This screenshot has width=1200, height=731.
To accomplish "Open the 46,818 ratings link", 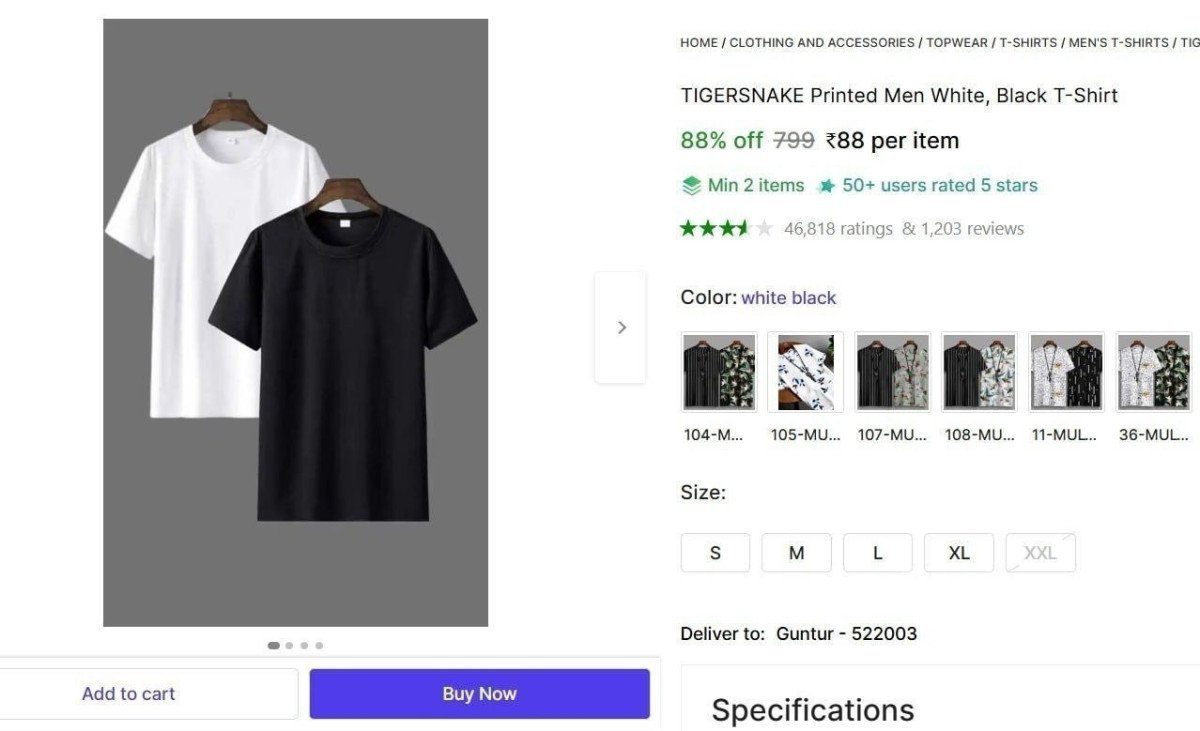I will tap(836, 228).
